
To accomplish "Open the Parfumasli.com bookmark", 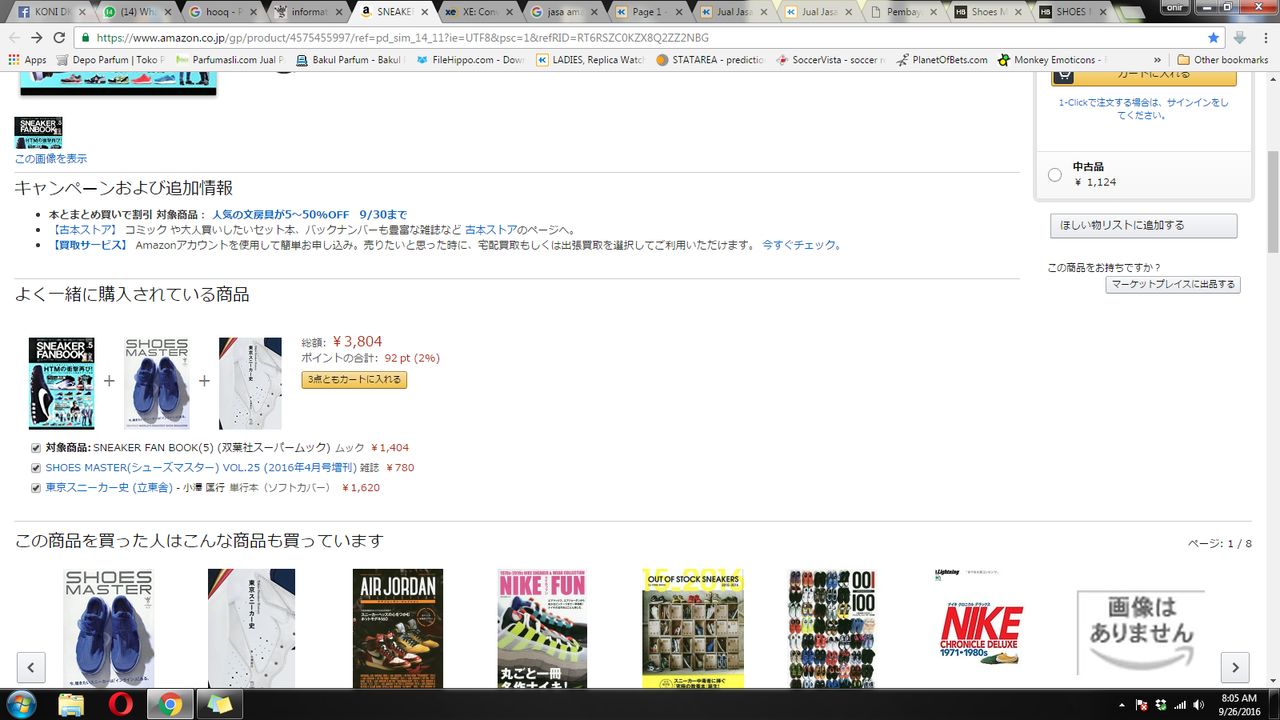I will tap(229, 60).
